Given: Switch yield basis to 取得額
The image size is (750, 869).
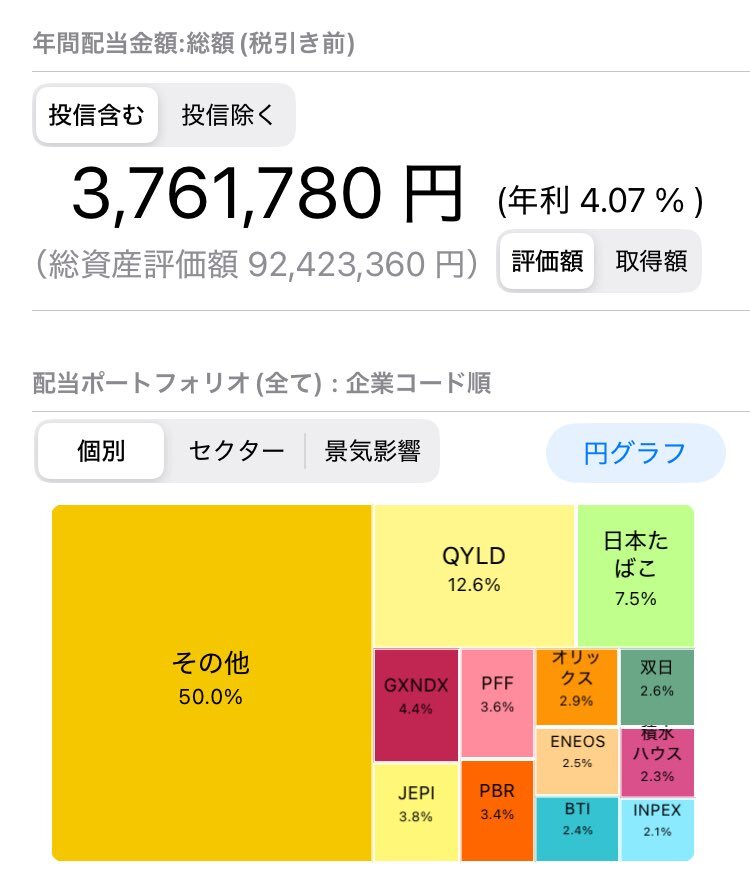Looking at the screenshot, I should pos(651,262).
